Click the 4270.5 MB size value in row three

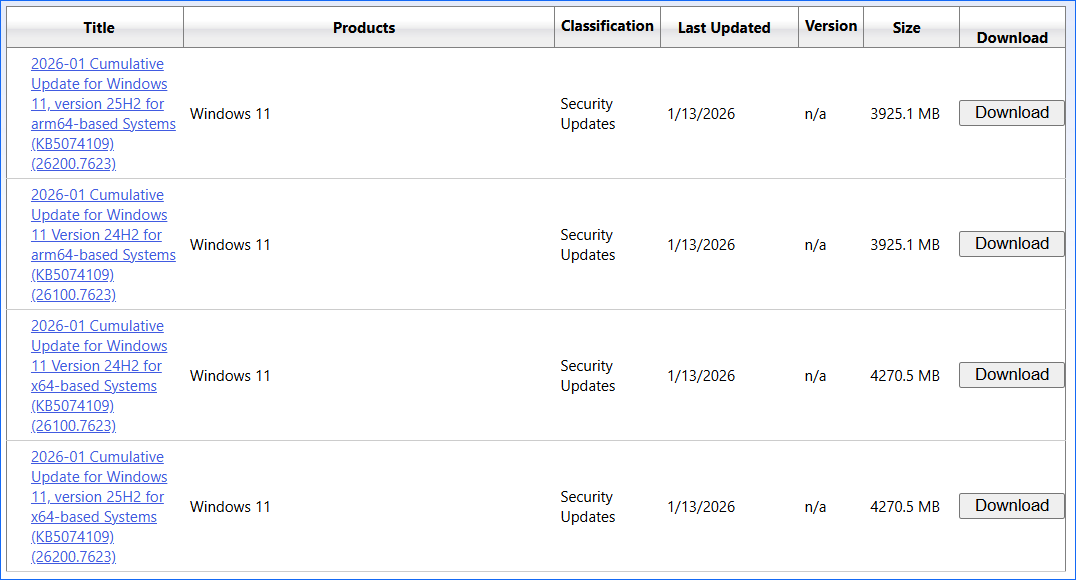point(904,375)
